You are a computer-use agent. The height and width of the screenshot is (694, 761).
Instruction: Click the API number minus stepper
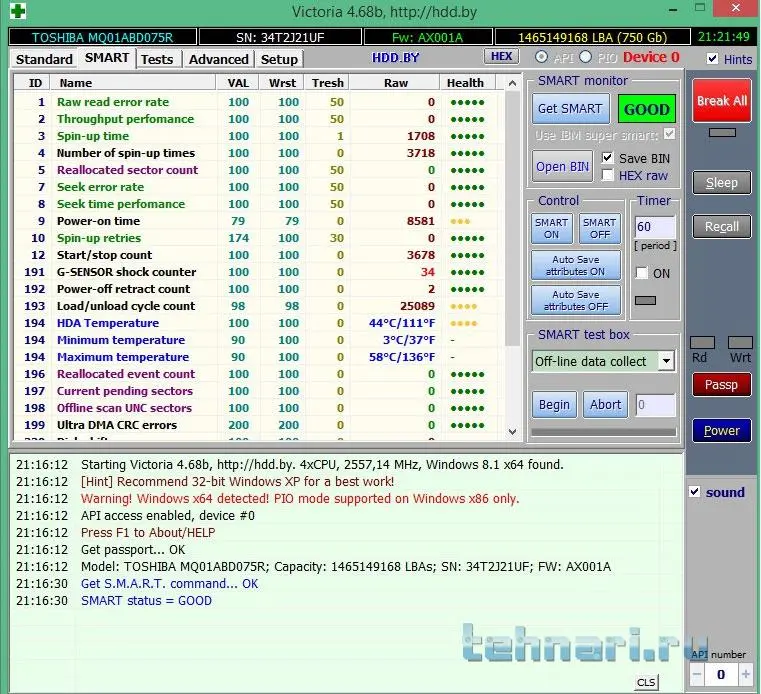click(x=697, y=674)
